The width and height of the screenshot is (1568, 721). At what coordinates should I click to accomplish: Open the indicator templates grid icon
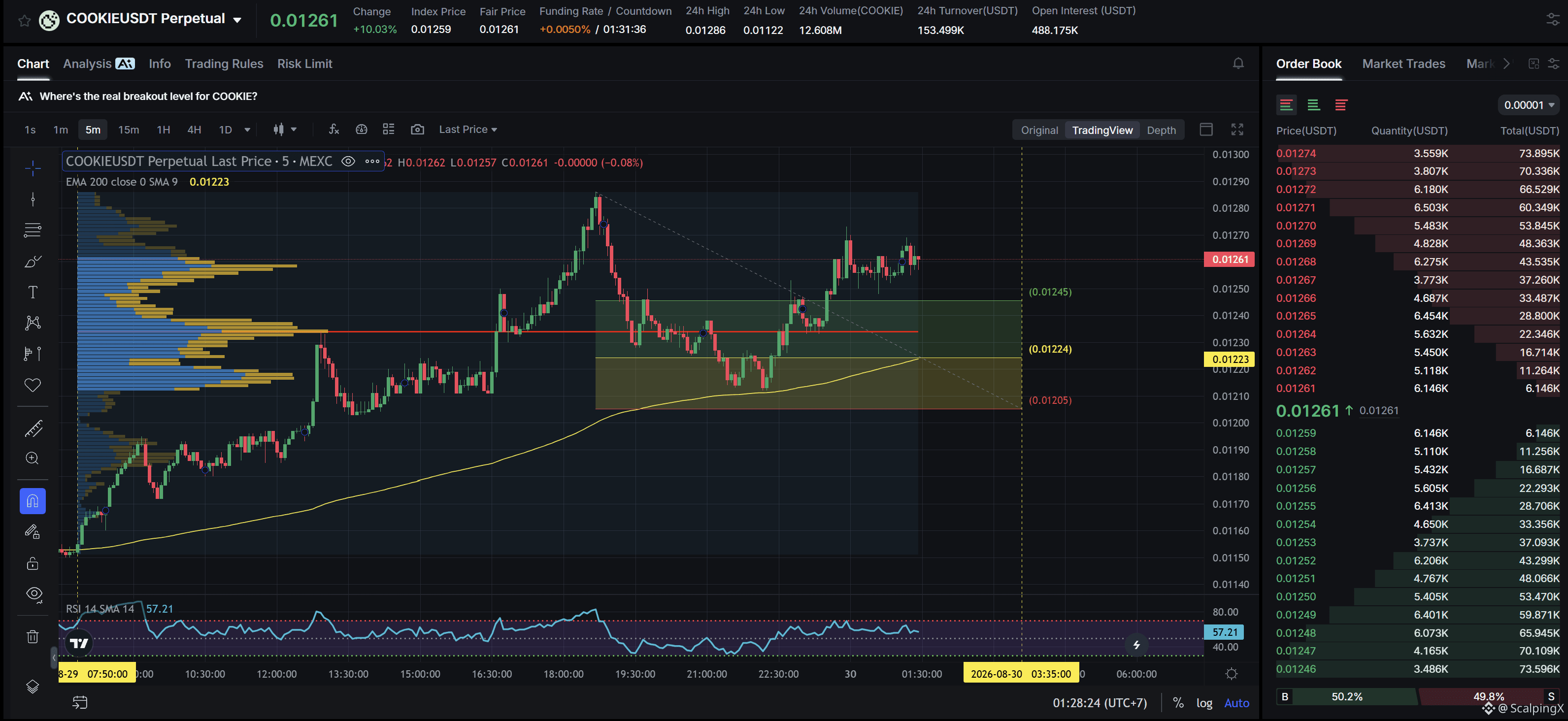(x=388, y=129)
